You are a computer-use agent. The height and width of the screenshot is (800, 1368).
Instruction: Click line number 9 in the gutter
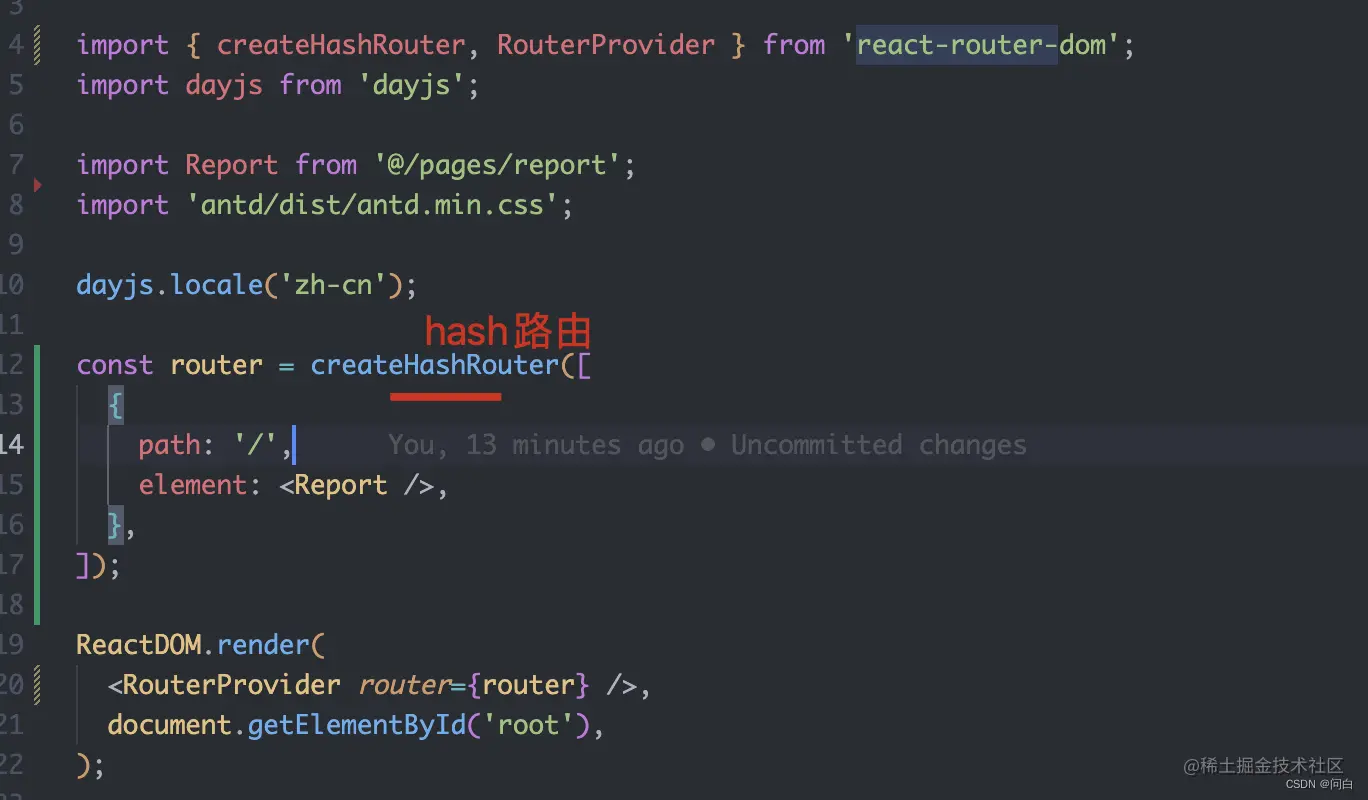(x=15, y=245)
